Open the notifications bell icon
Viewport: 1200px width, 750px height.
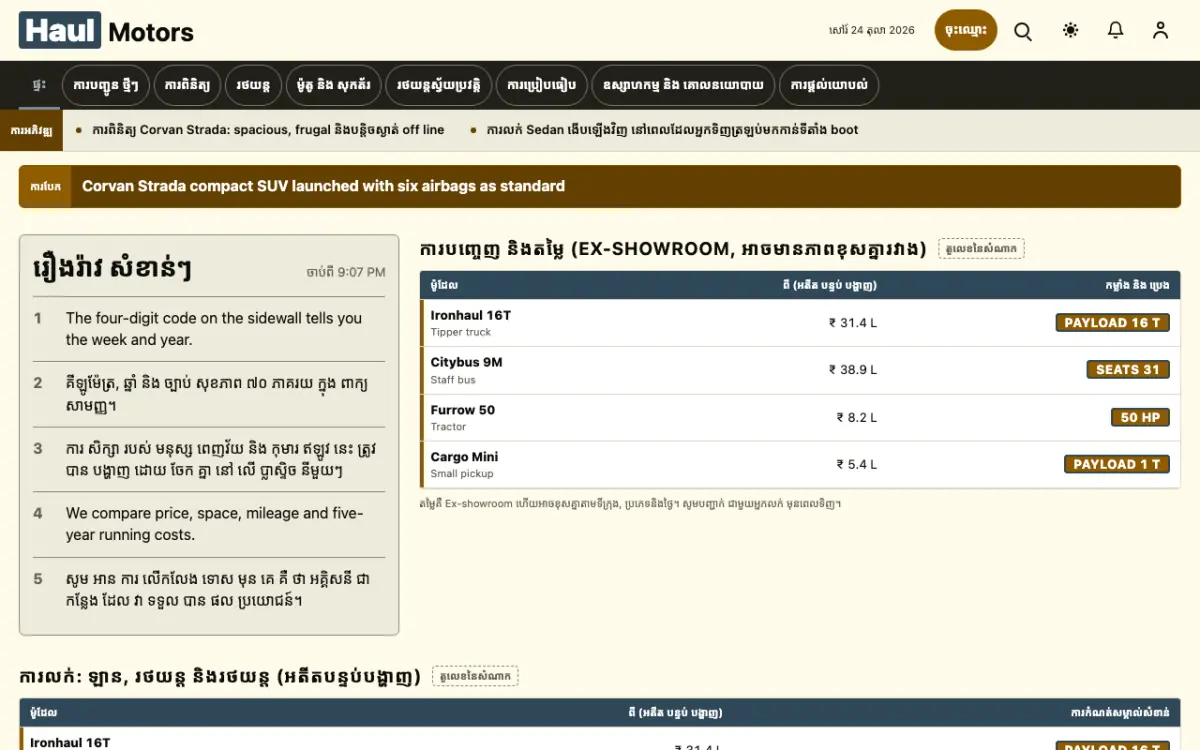pyautogui.click(x=1116, y=30)
